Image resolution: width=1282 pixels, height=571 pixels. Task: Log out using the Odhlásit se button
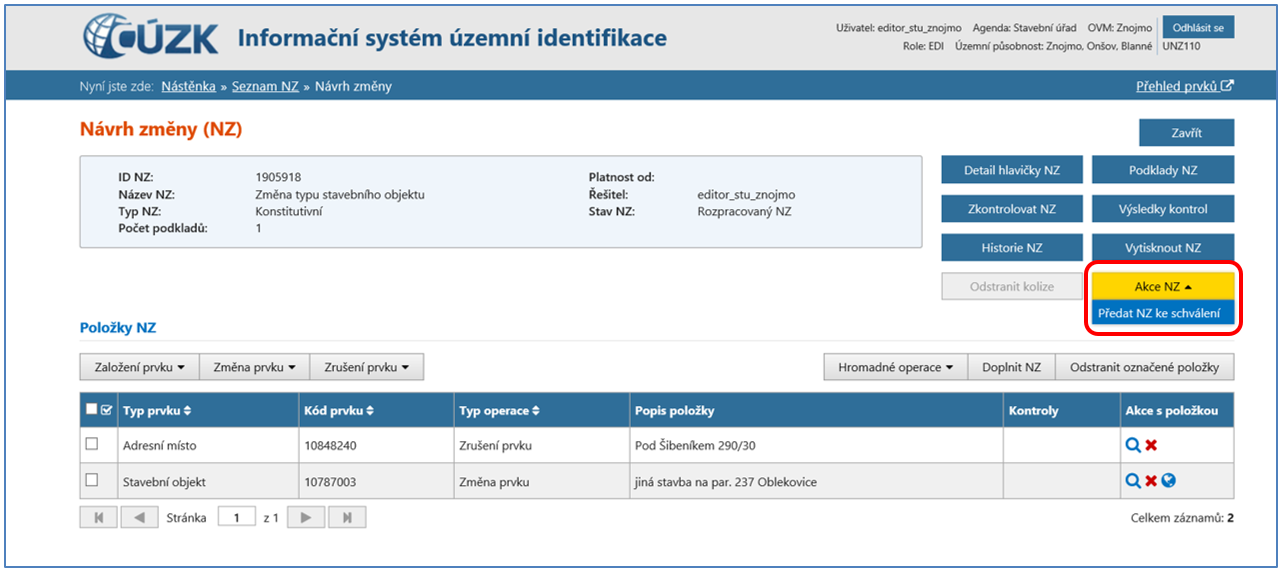coord(1198,27)
